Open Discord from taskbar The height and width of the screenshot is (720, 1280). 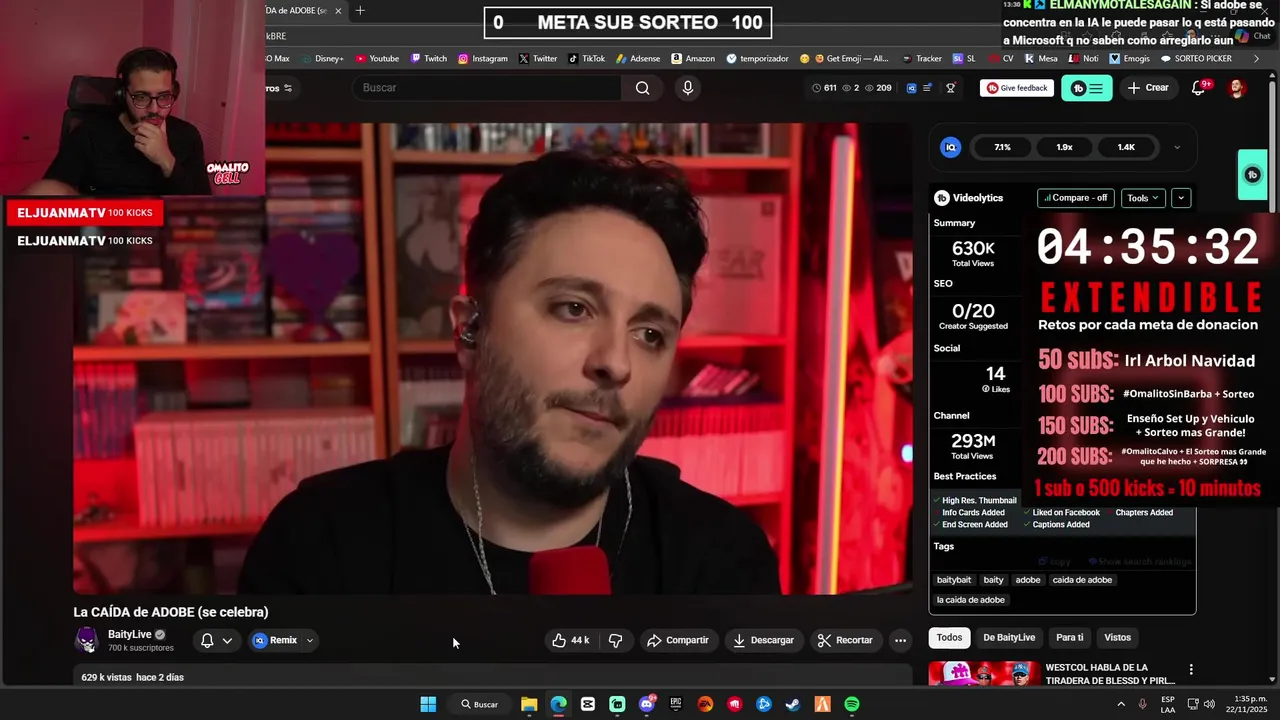click(646, 704)
